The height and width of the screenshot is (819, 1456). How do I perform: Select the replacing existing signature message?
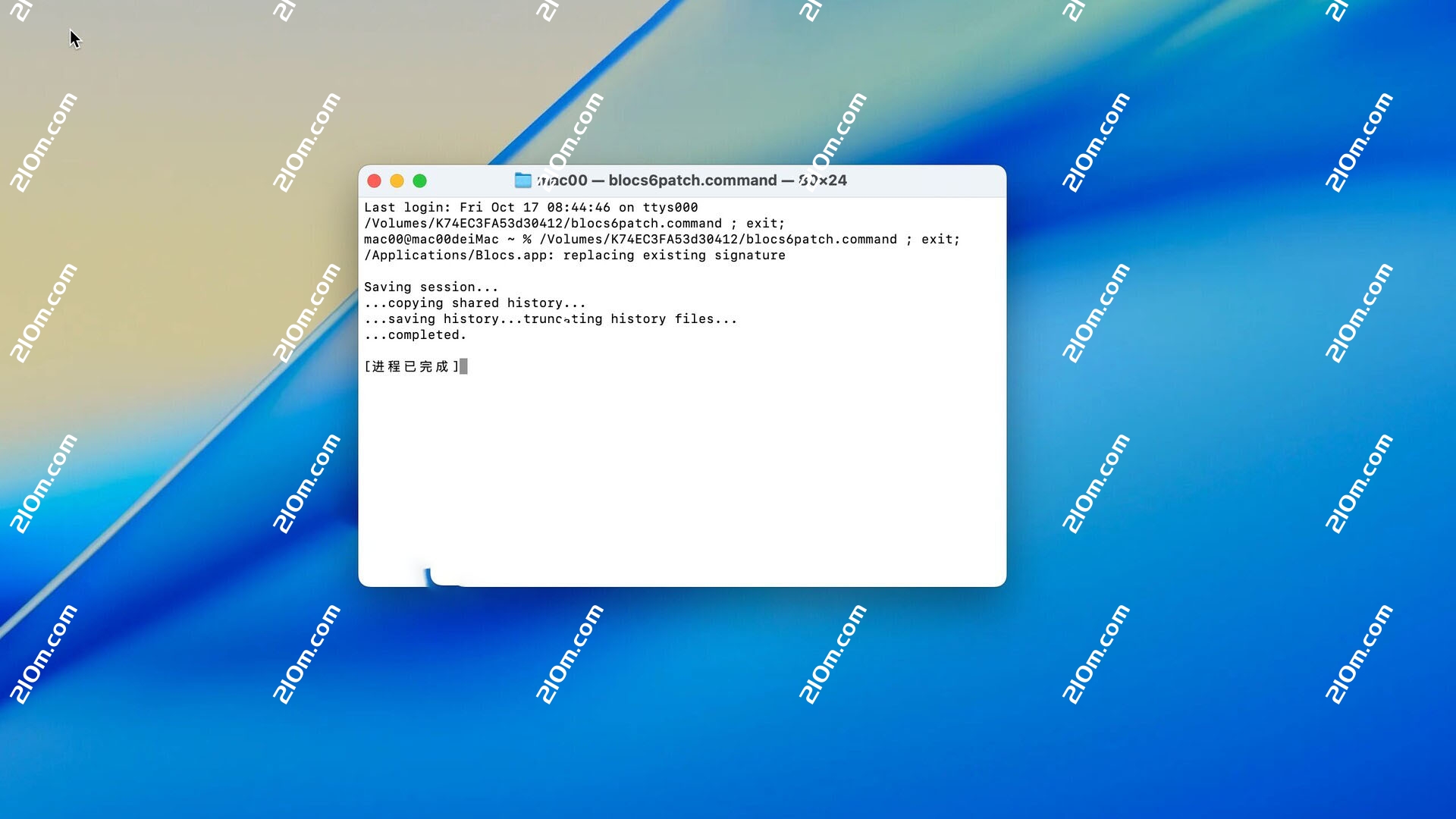673,255
